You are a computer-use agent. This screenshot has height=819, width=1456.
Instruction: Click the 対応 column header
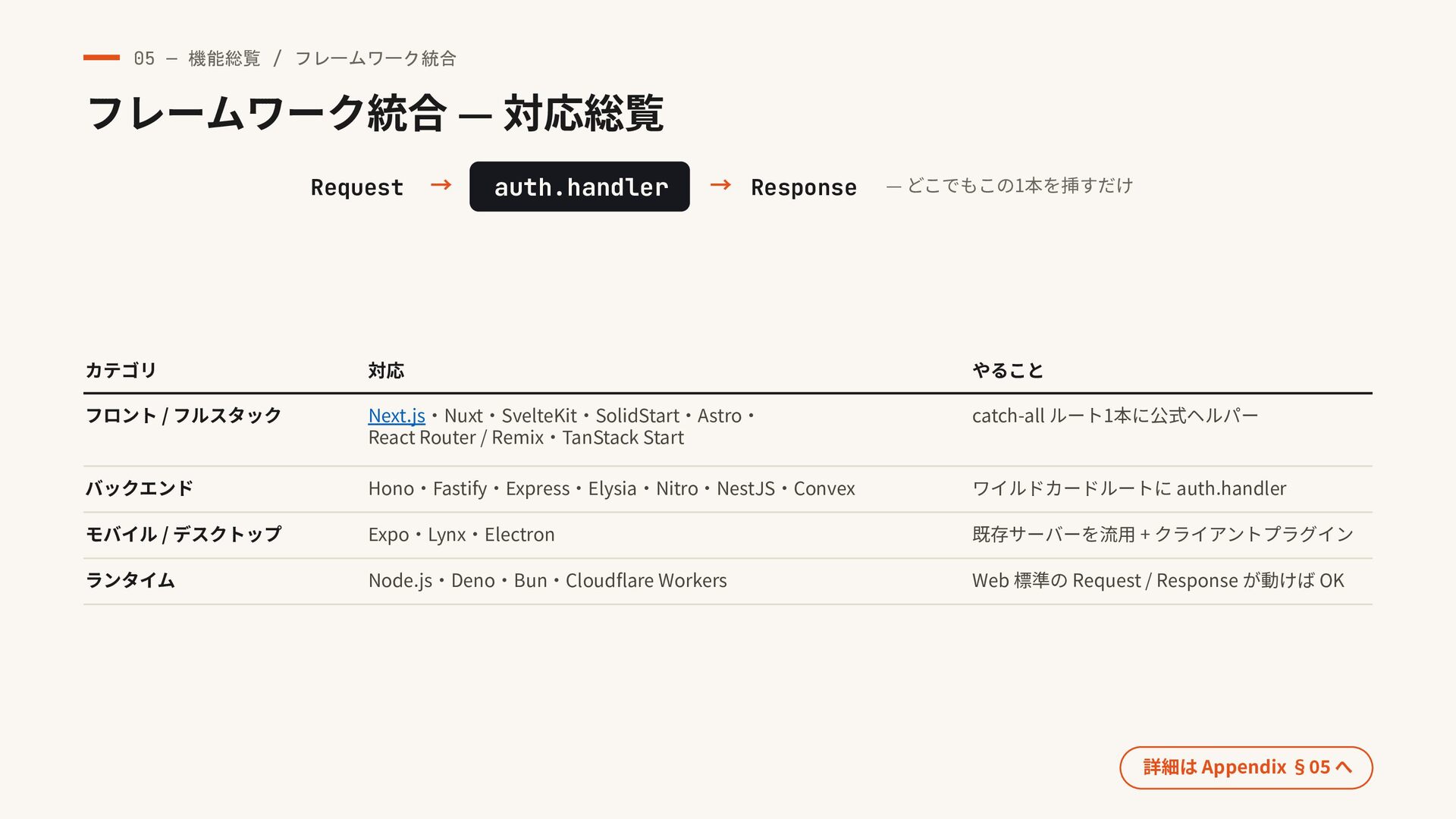(386, 370)
